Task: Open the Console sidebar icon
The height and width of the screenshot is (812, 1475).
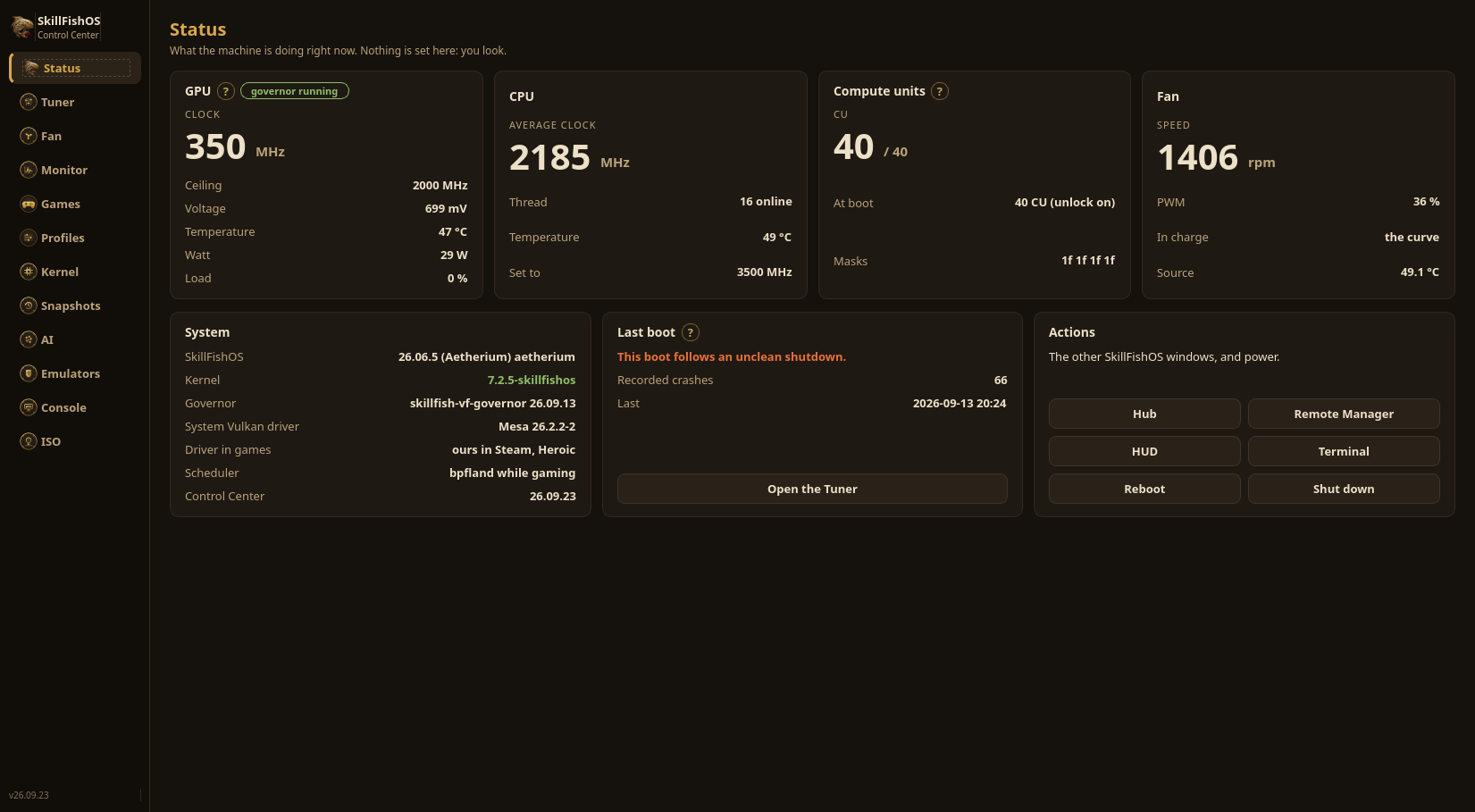Action: tap(29, 407)
